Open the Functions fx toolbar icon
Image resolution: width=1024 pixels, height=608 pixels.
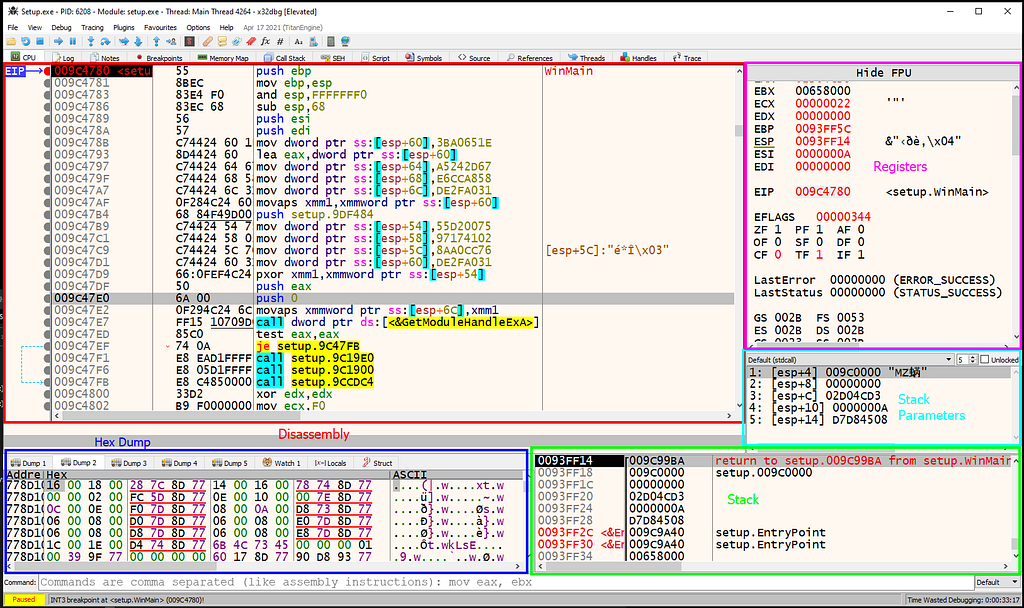265,41
